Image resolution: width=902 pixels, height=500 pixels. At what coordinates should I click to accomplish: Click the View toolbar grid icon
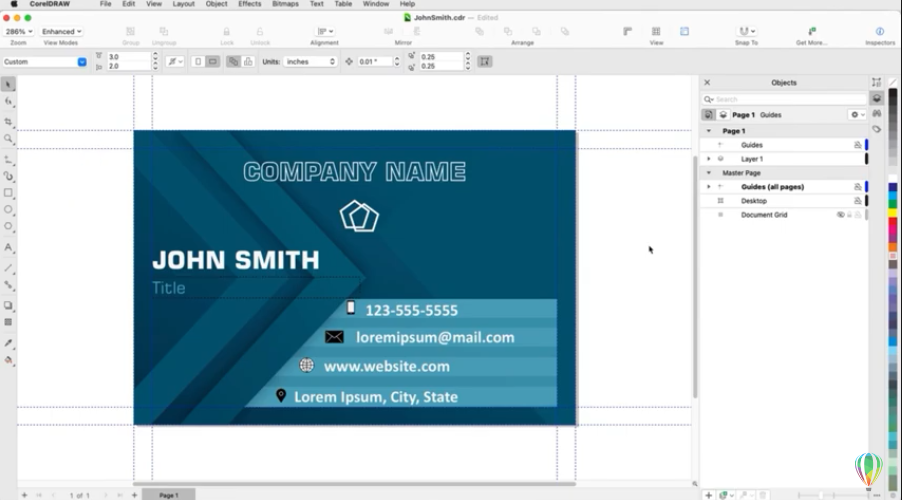coord(656,31)
